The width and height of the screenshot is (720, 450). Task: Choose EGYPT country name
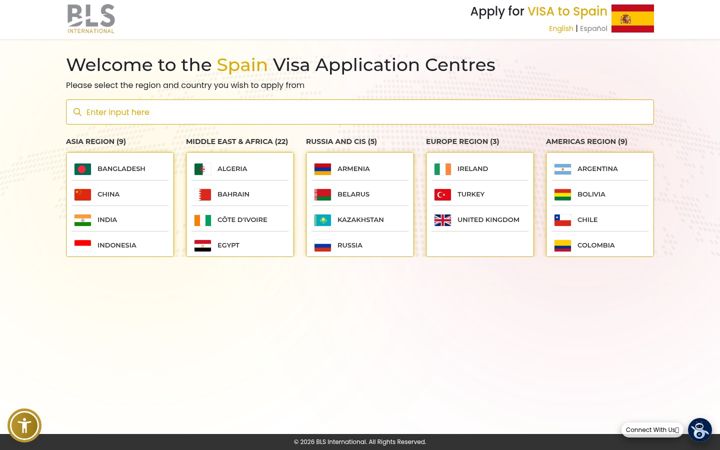click(x=228, y=246)
